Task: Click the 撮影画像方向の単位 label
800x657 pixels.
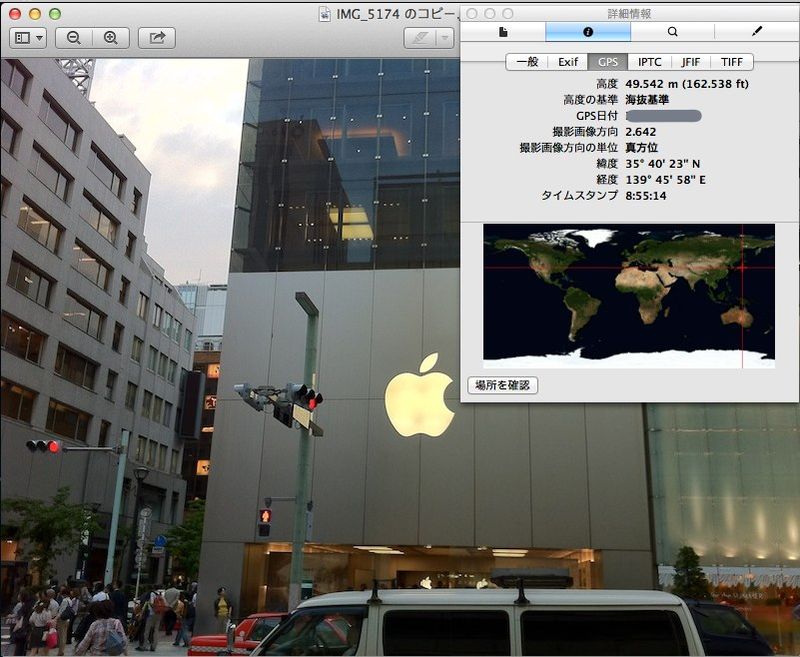Action: coord(568,148)
